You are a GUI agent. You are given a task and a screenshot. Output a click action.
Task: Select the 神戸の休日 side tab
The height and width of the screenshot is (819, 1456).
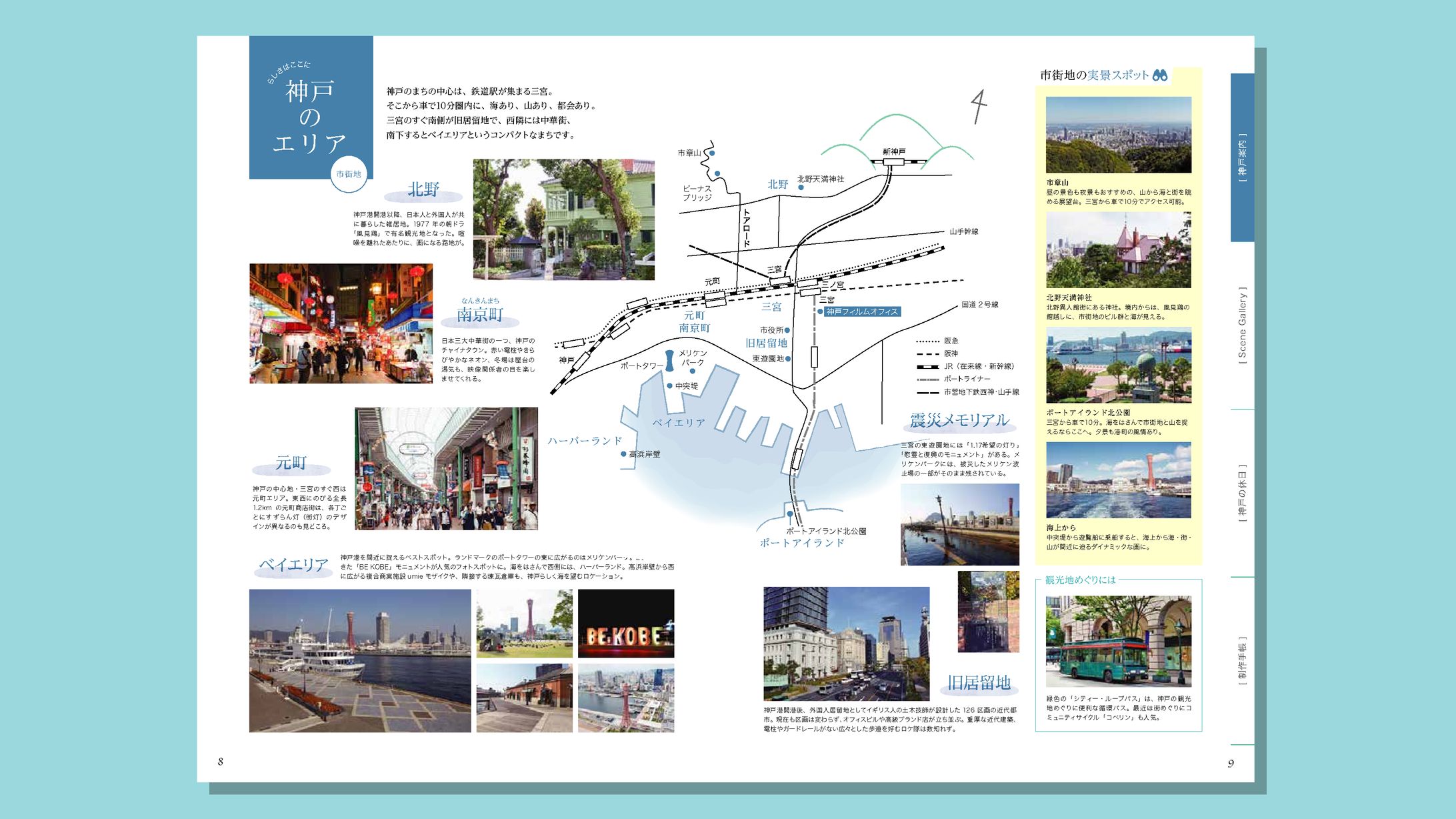[1242, 493]
